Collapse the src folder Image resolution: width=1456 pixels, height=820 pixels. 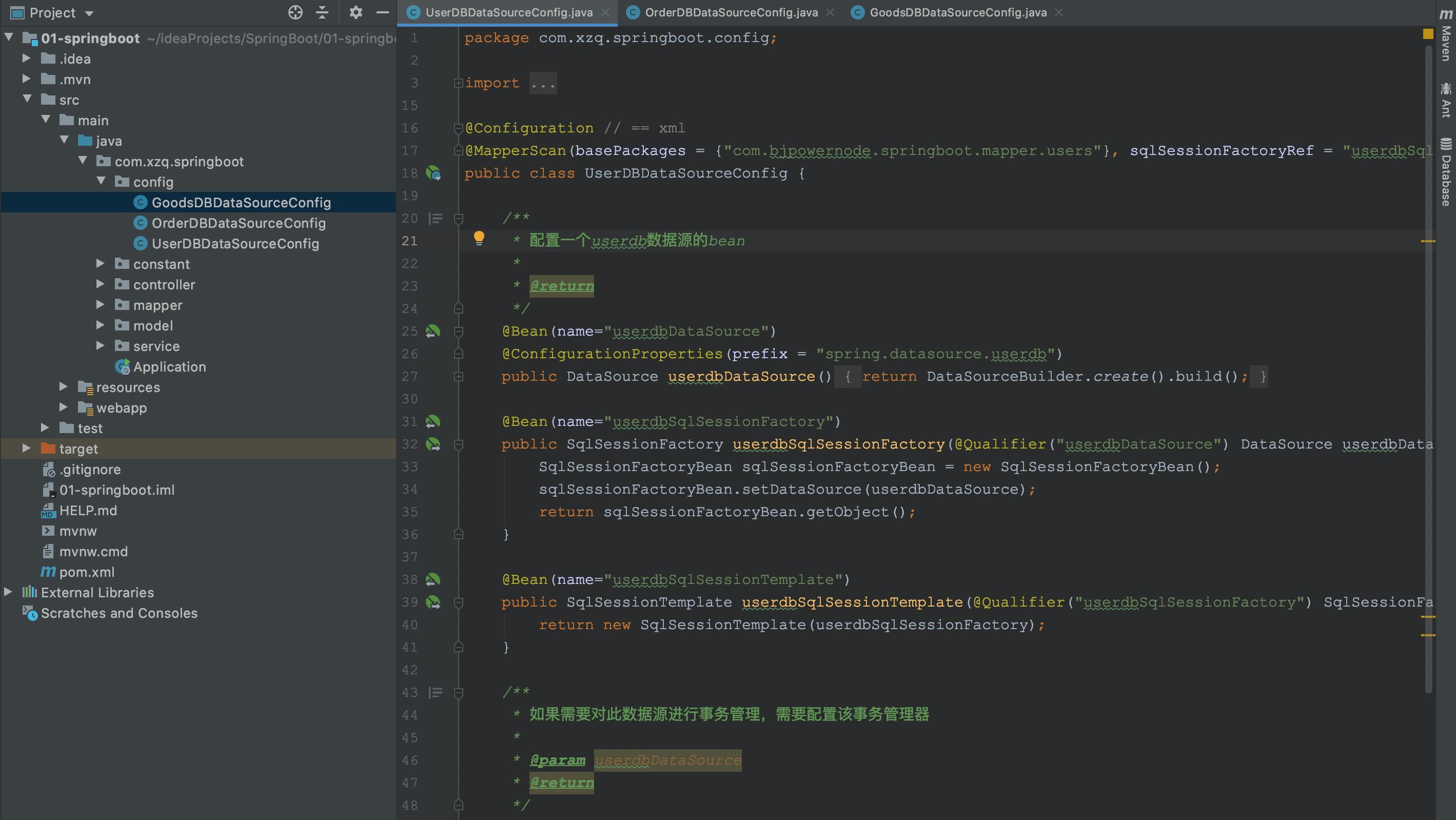[x=27, y=99]
